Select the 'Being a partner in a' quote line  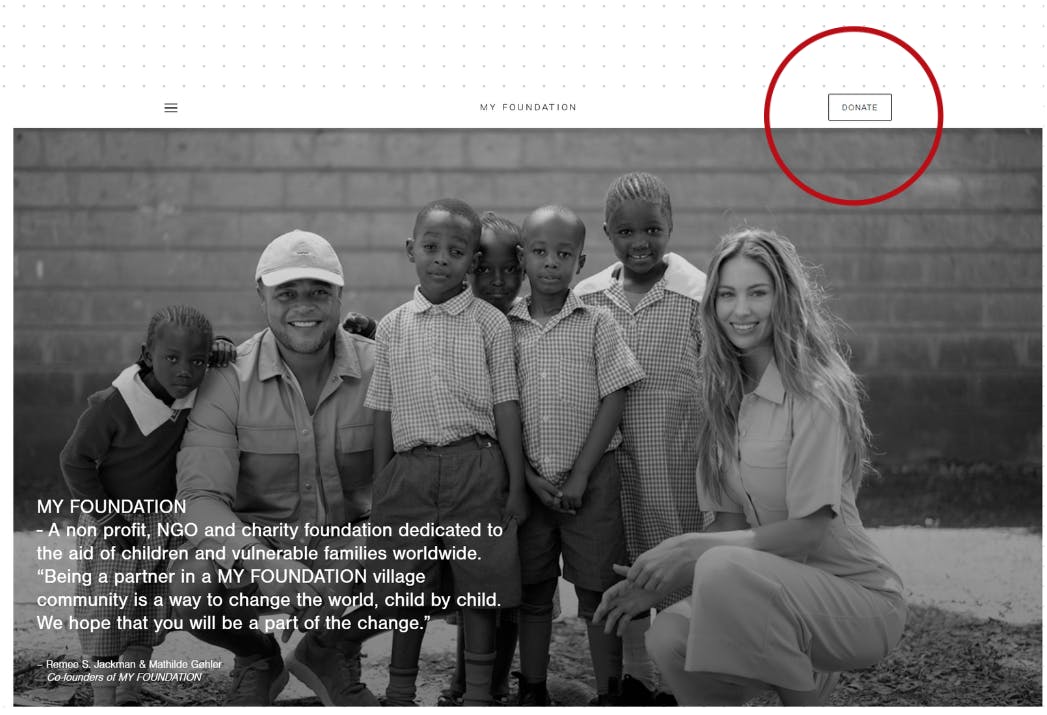(231, 577)
